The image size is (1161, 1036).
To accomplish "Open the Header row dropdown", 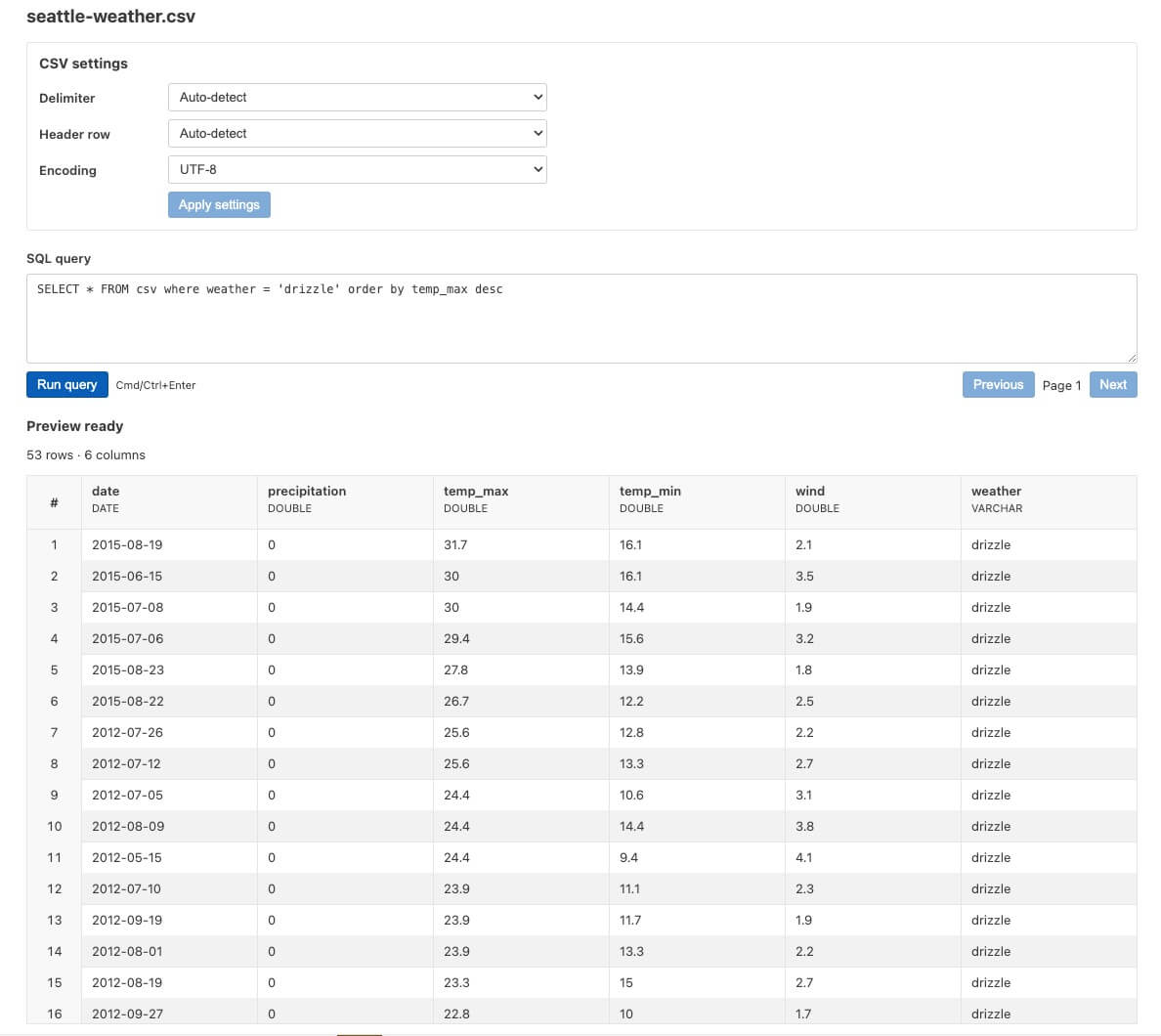I will pos(357,133).
